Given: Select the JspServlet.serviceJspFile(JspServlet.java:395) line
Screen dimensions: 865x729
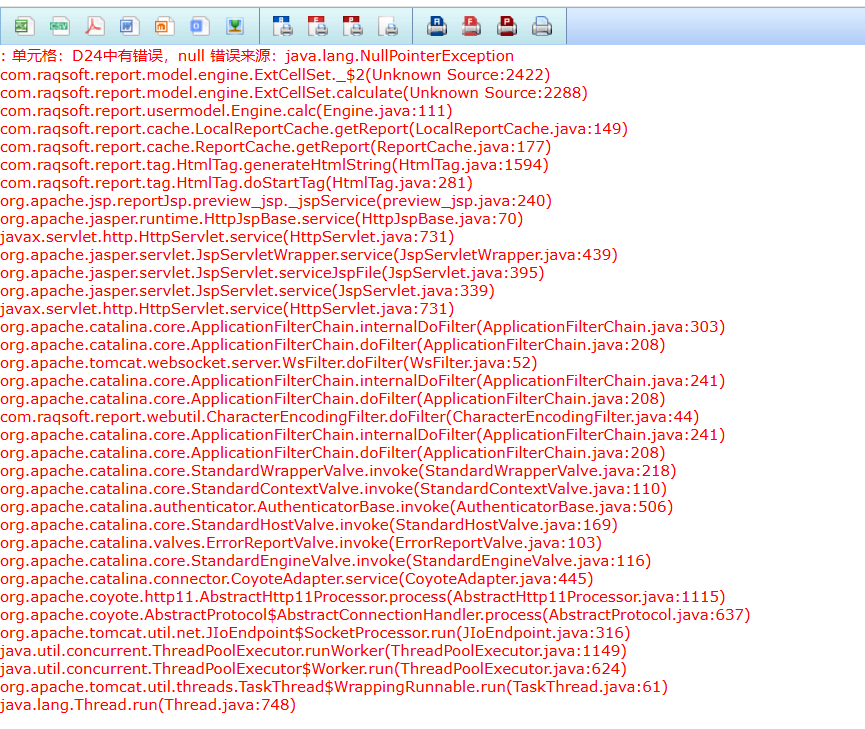Looking at the screenshot, I should [x=272, y=273].
